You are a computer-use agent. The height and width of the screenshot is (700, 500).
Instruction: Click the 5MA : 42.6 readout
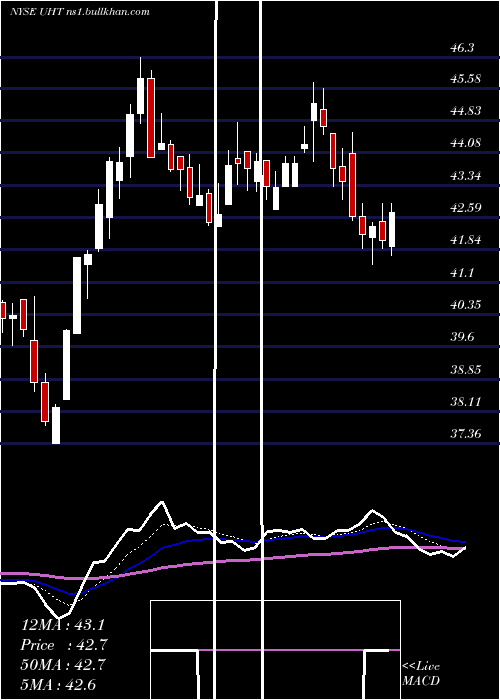click(58, 685)
